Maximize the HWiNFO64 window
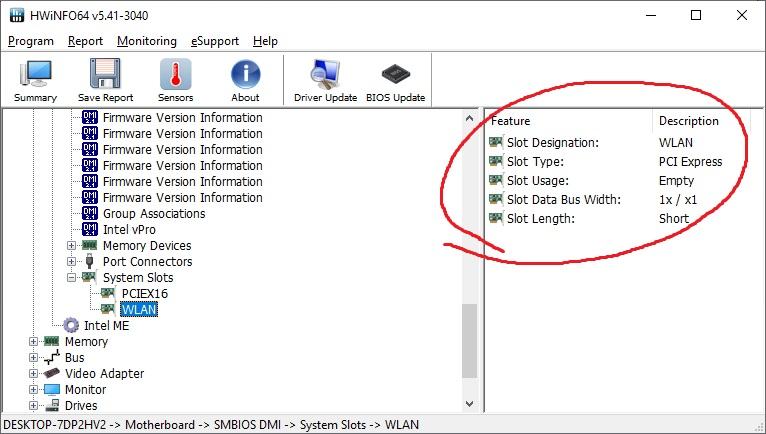This screenshot has height=434, width=766. pos(696,15)
